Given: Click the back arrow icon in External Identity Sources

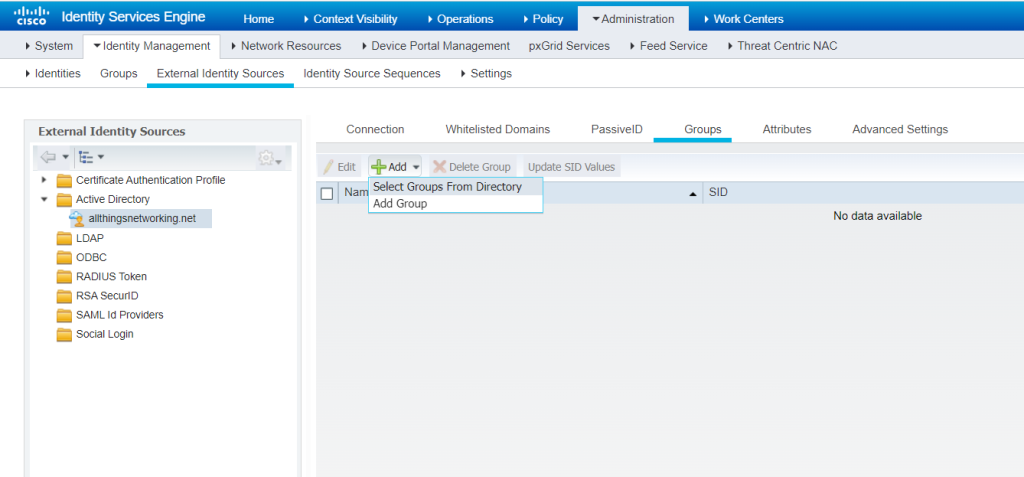Looking at the screenshot, I should pos(48,157).
